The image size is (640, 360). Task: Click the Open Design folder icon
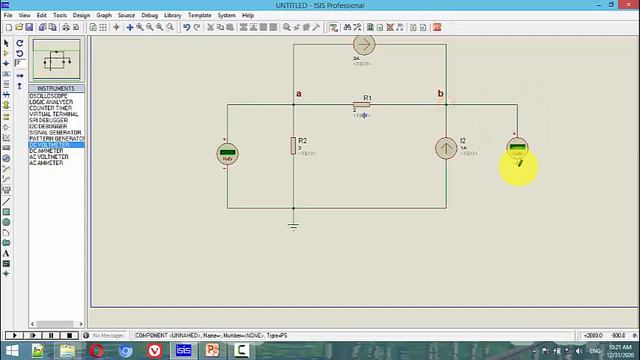[x=19, y=27]
